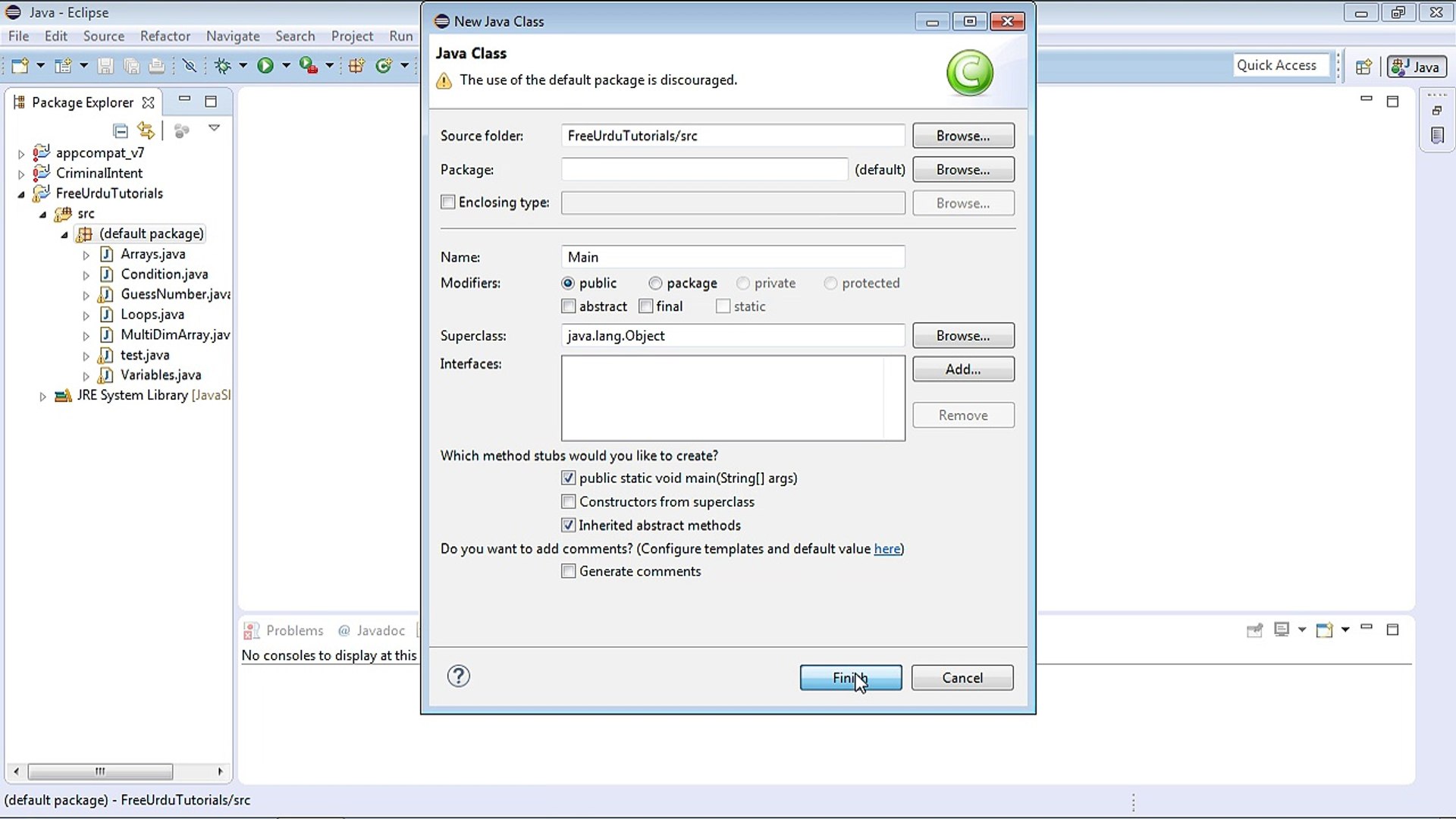The width and height of the screenshot is (1456, 819).
Task: Enable the abstract modifier checkbox
Action: point(568,306)
